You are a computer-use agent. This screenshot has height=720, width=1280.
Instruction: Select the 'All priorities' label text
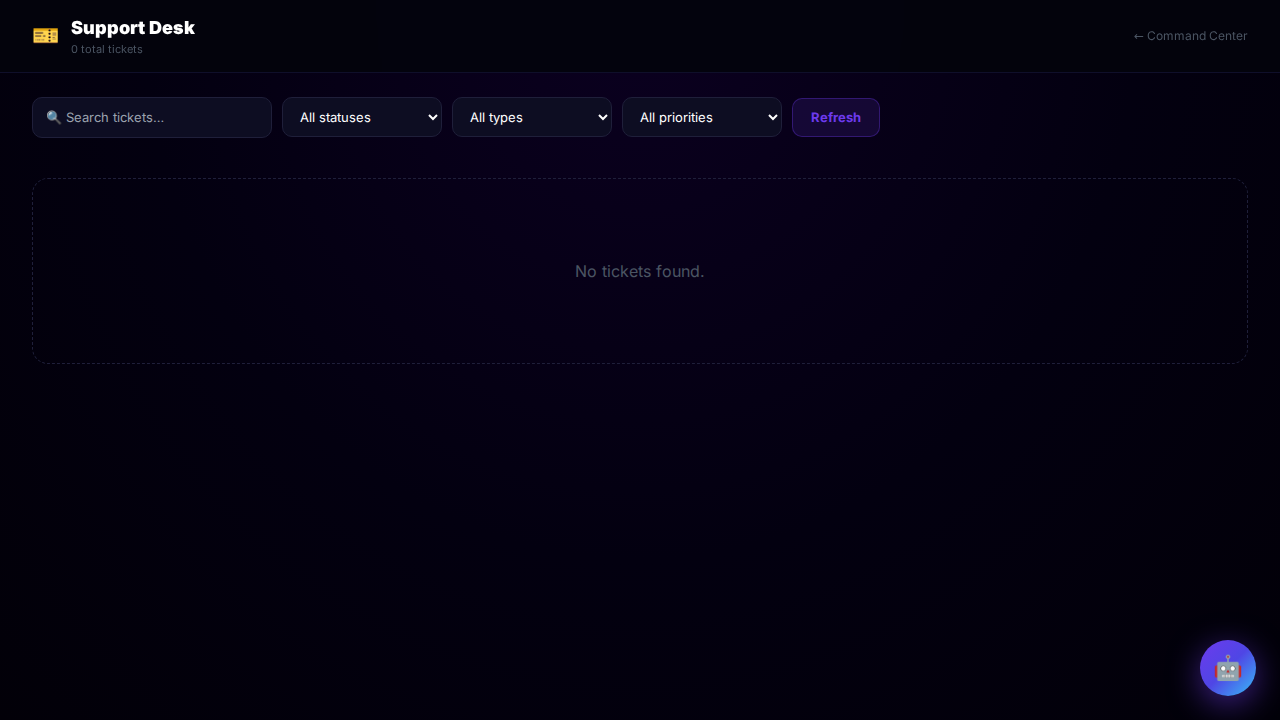tap(676, 118)
